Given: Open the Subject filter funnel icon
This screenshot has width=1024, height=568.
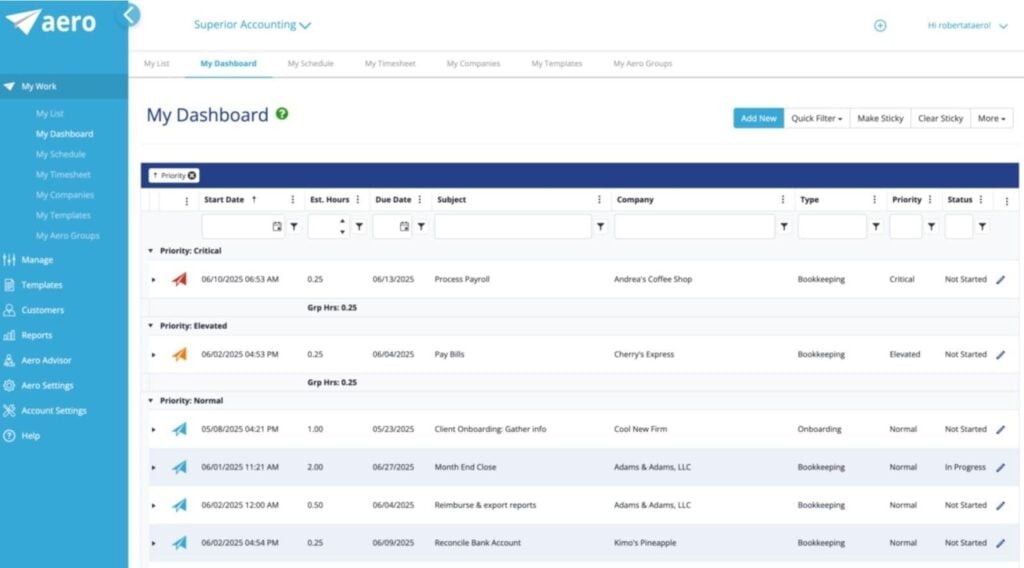Looking at the screenshot, I should (600, 227).
